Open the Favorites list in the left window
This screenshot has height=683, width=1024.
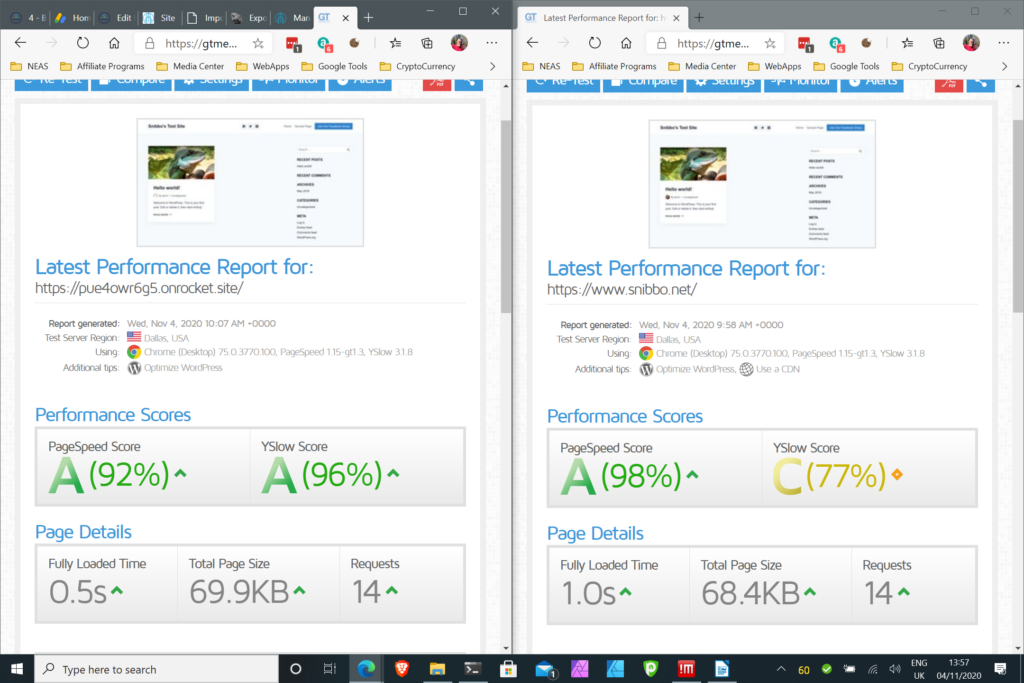coord(395,43)
